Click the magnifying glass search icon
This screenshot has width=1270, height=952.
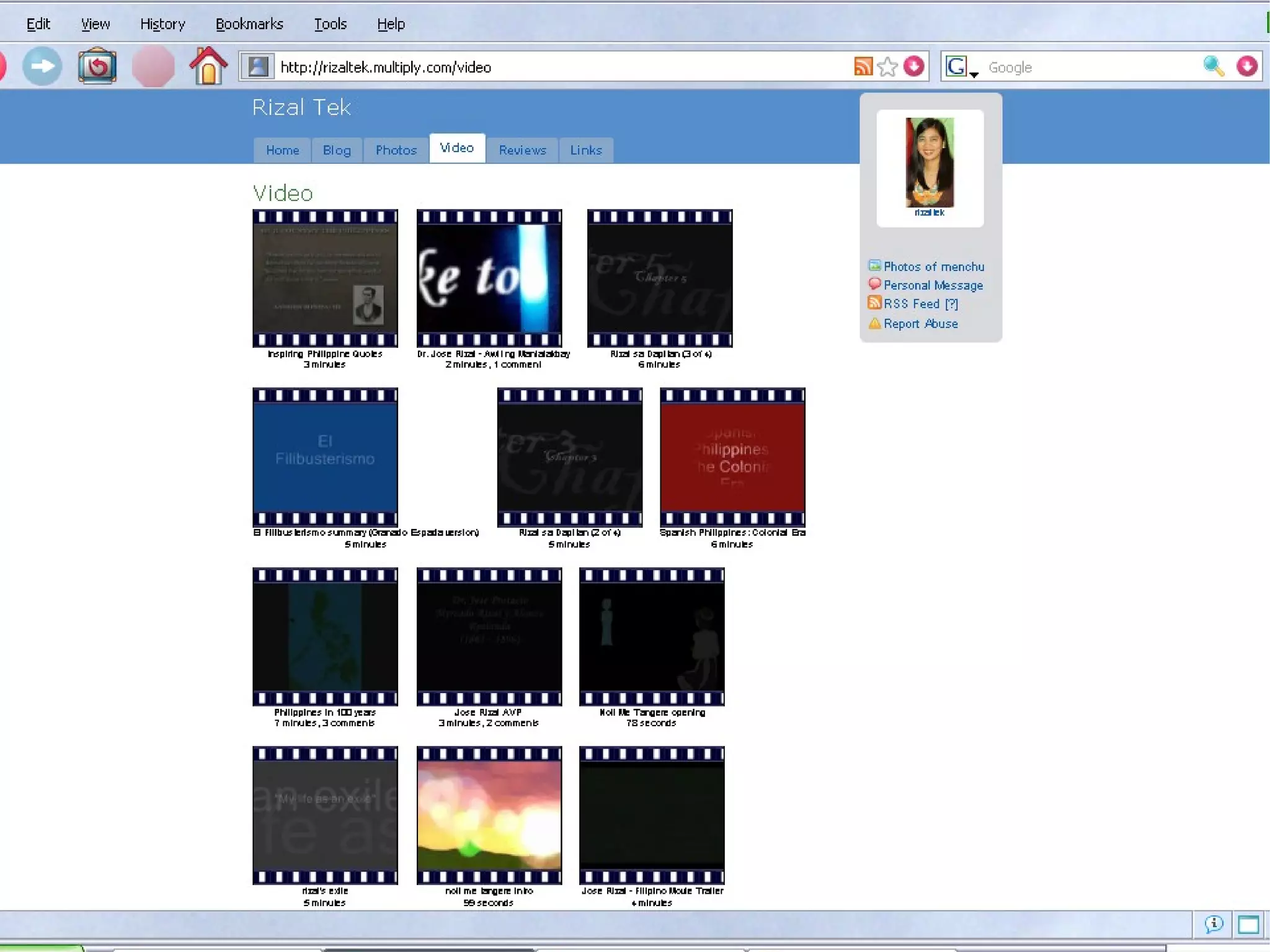click(1214, 66)
